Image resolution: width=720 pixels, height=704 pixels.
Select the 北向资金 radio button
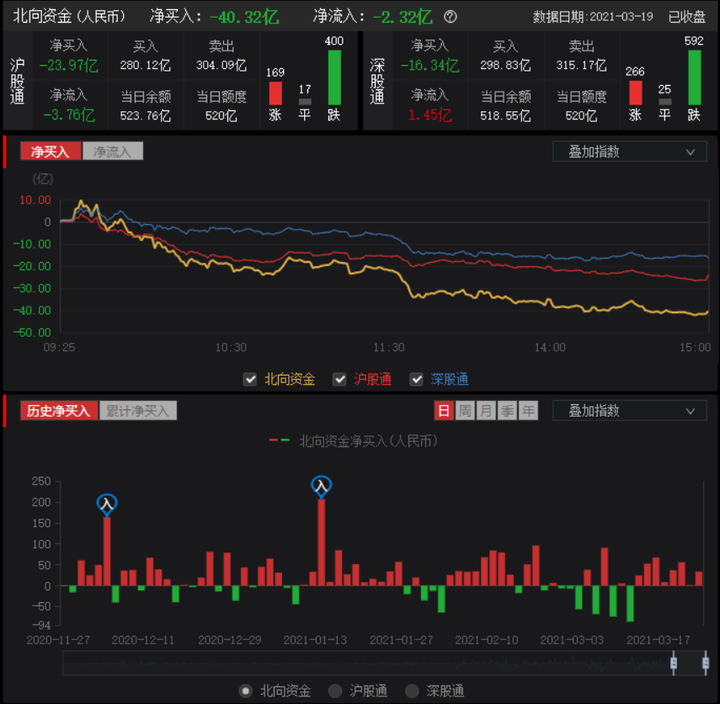pyautogui.click(x=246, y=691)
